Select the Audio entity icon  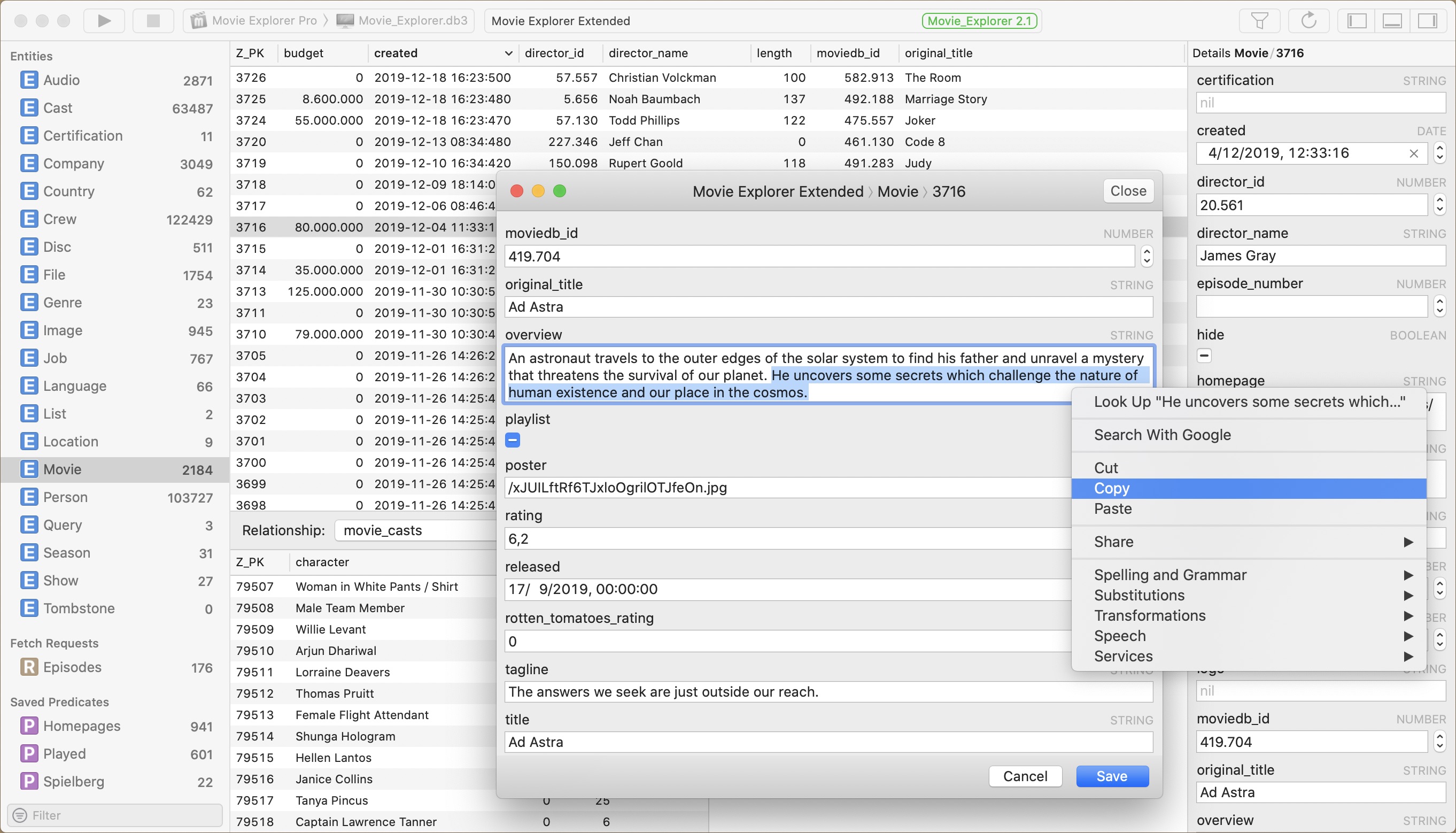coord(28,80)
